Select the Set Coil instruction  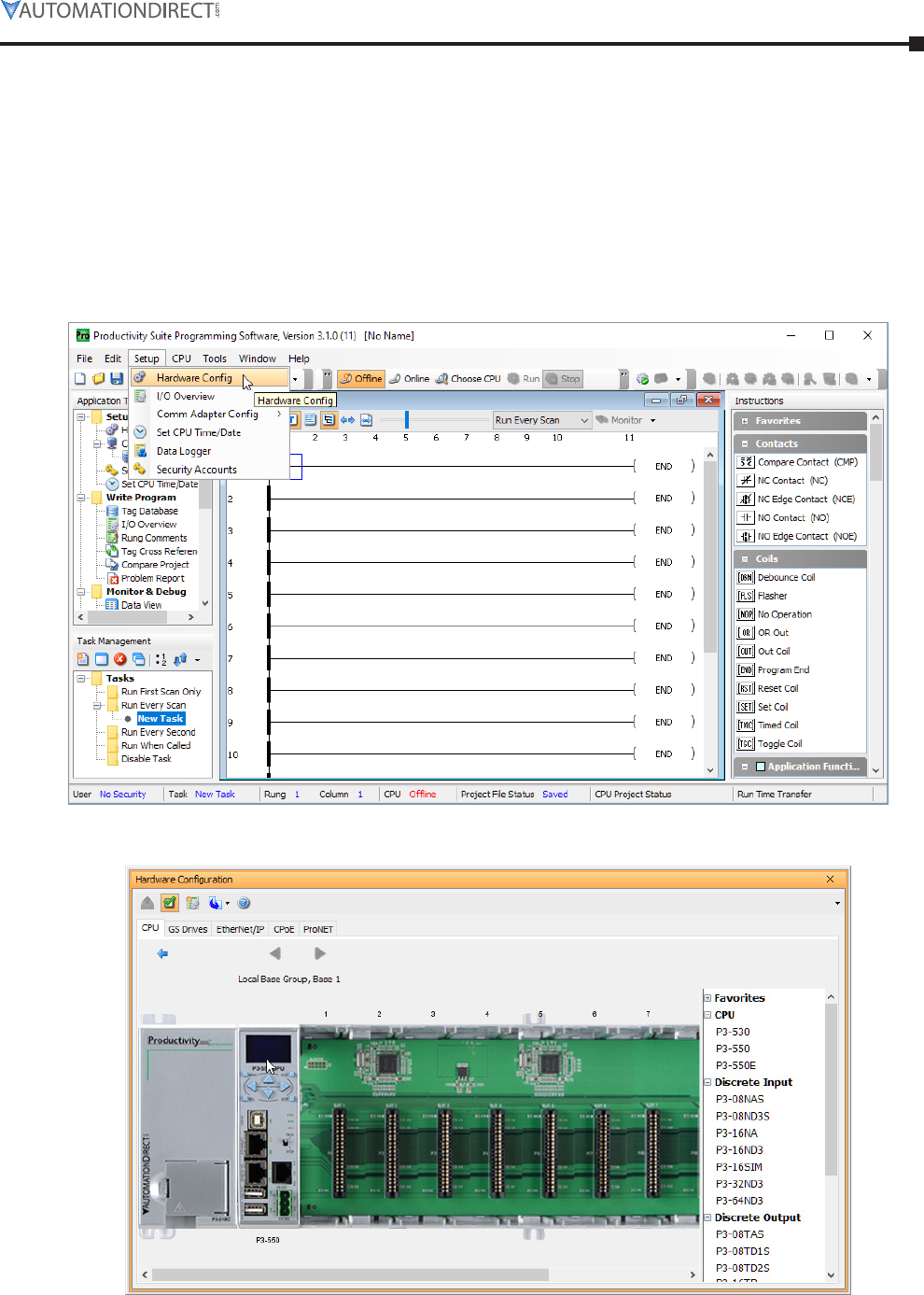764,707
